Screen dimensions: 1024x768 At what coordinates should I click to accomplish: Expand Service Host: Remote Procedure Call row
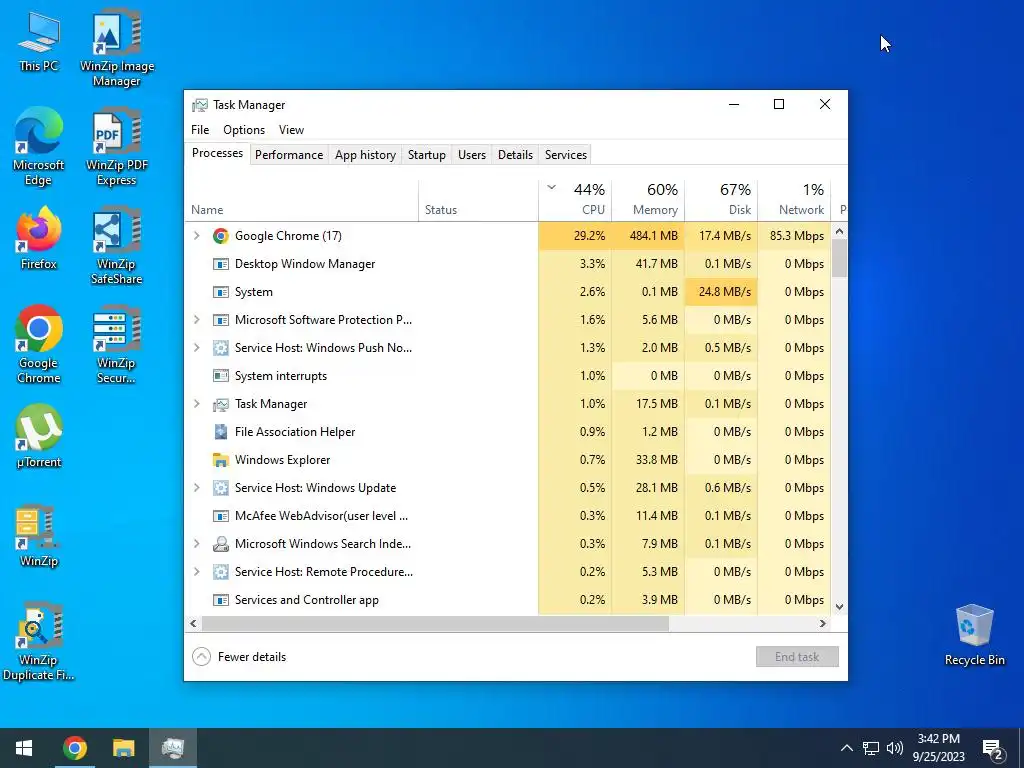(x=197, y=572)
